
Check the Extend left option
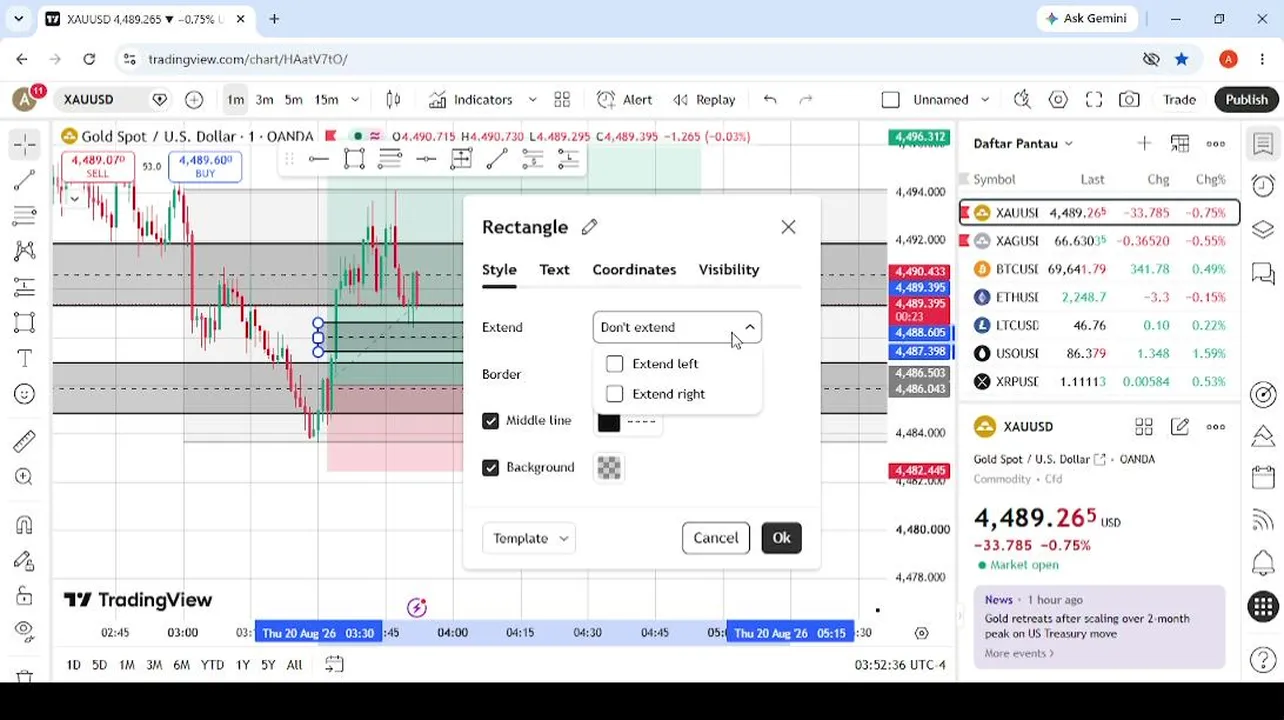[x=614, y=364]
